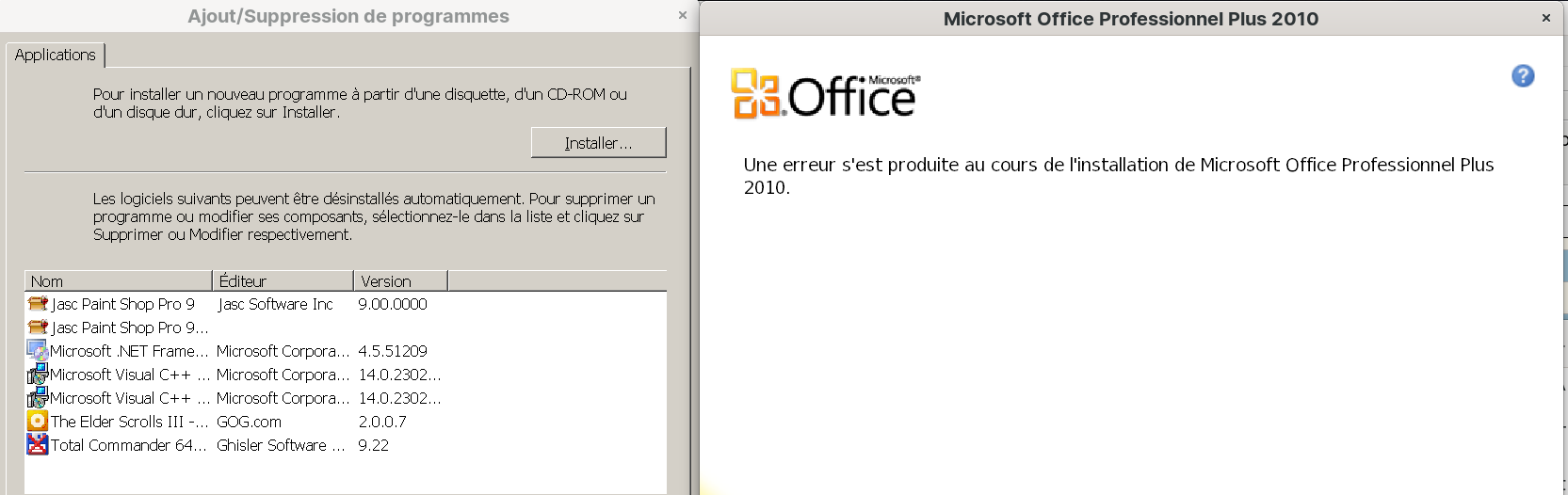Screen dimensions: 1568x495
Task: Click the blue help question mark icon
Action: pyautogui.click(x=1523, y=76)
